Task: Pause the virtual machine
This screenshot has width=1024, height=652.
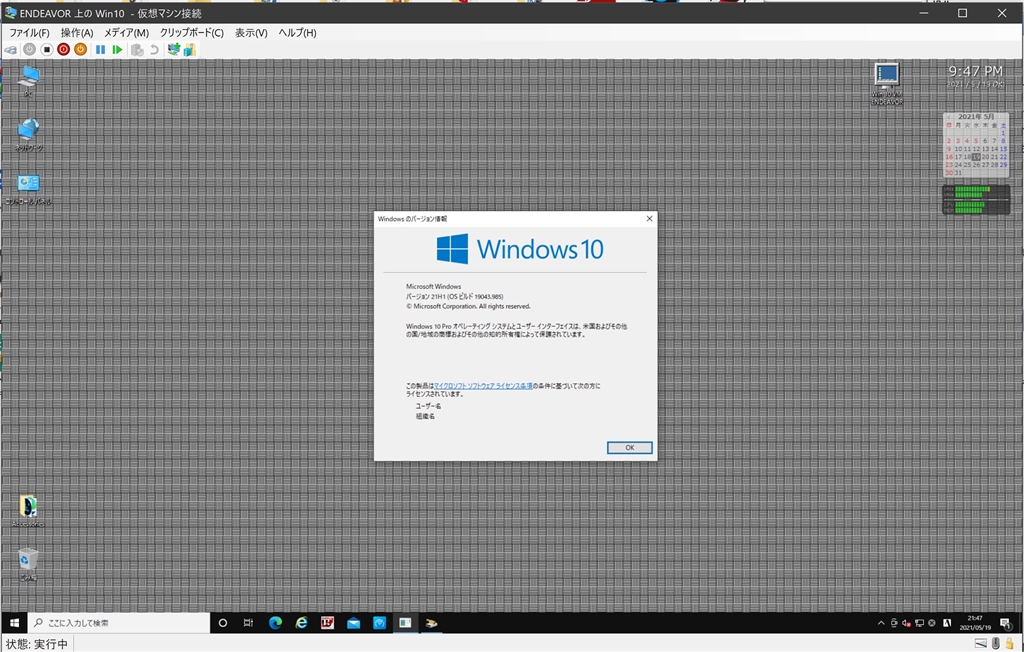Action: point(100,50)
